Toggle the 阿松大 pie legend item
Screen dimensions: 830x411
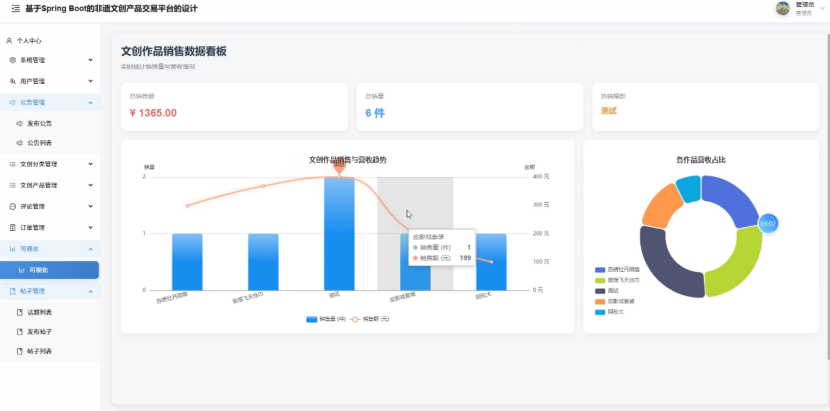tap(609, 312)
